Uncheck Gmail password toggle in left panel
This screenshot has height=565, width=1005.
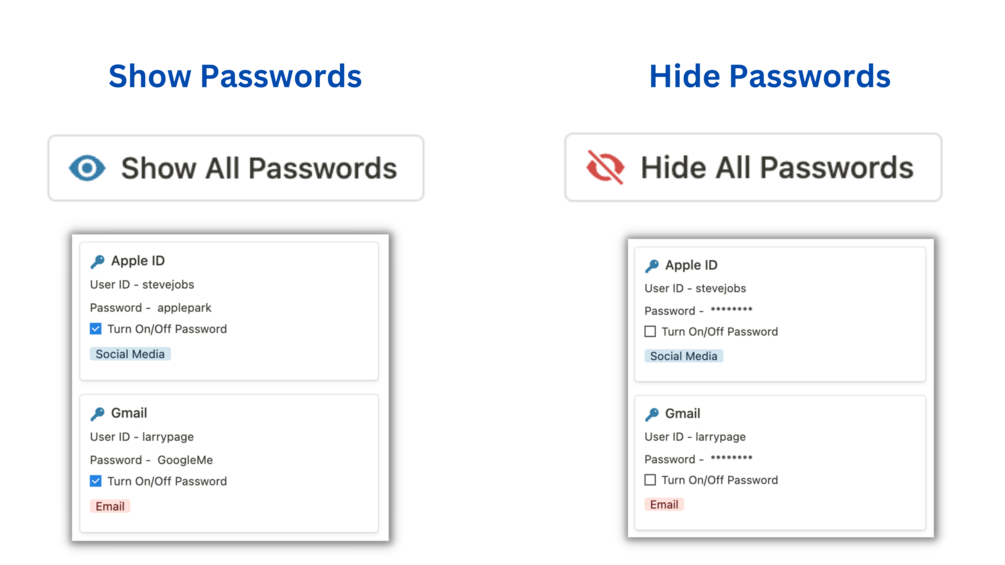96,481
